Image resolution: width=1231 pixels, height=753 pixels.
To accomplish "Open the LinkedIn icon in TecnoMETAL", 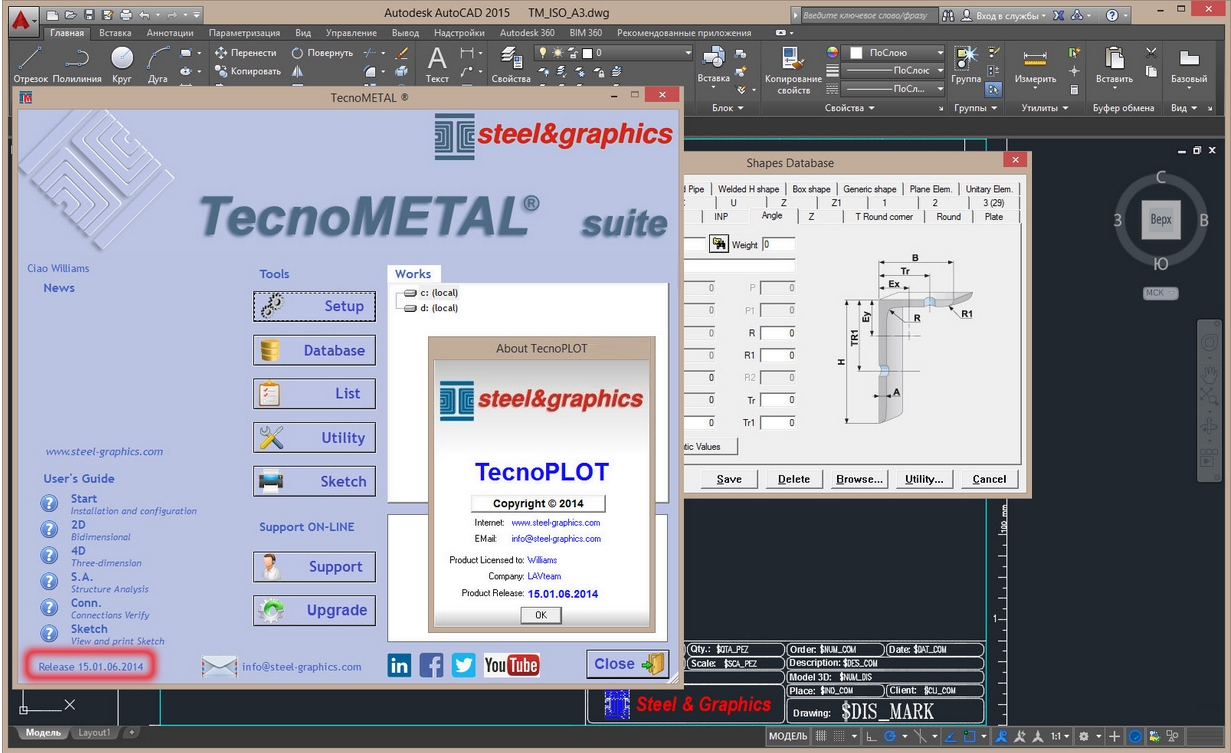I will [x=399, y=665].
